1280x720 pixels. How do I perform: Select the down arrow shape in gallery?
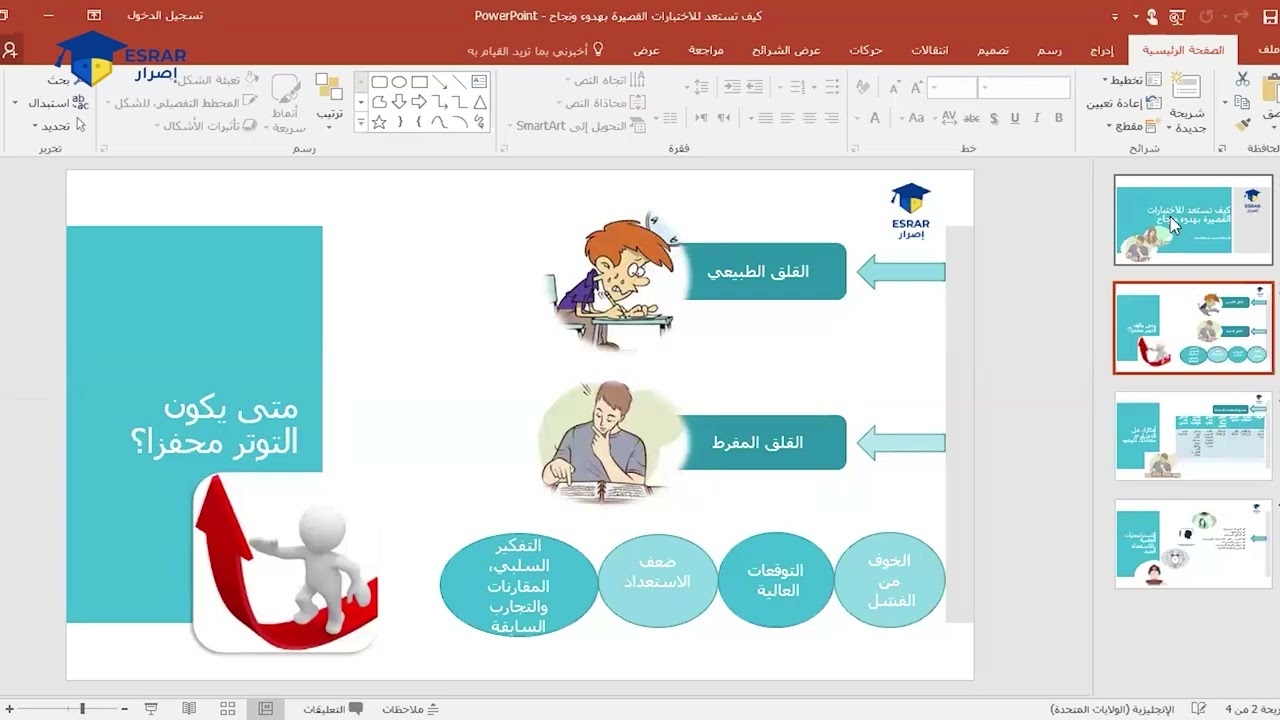pyautogui.click(x=399, y=102)
